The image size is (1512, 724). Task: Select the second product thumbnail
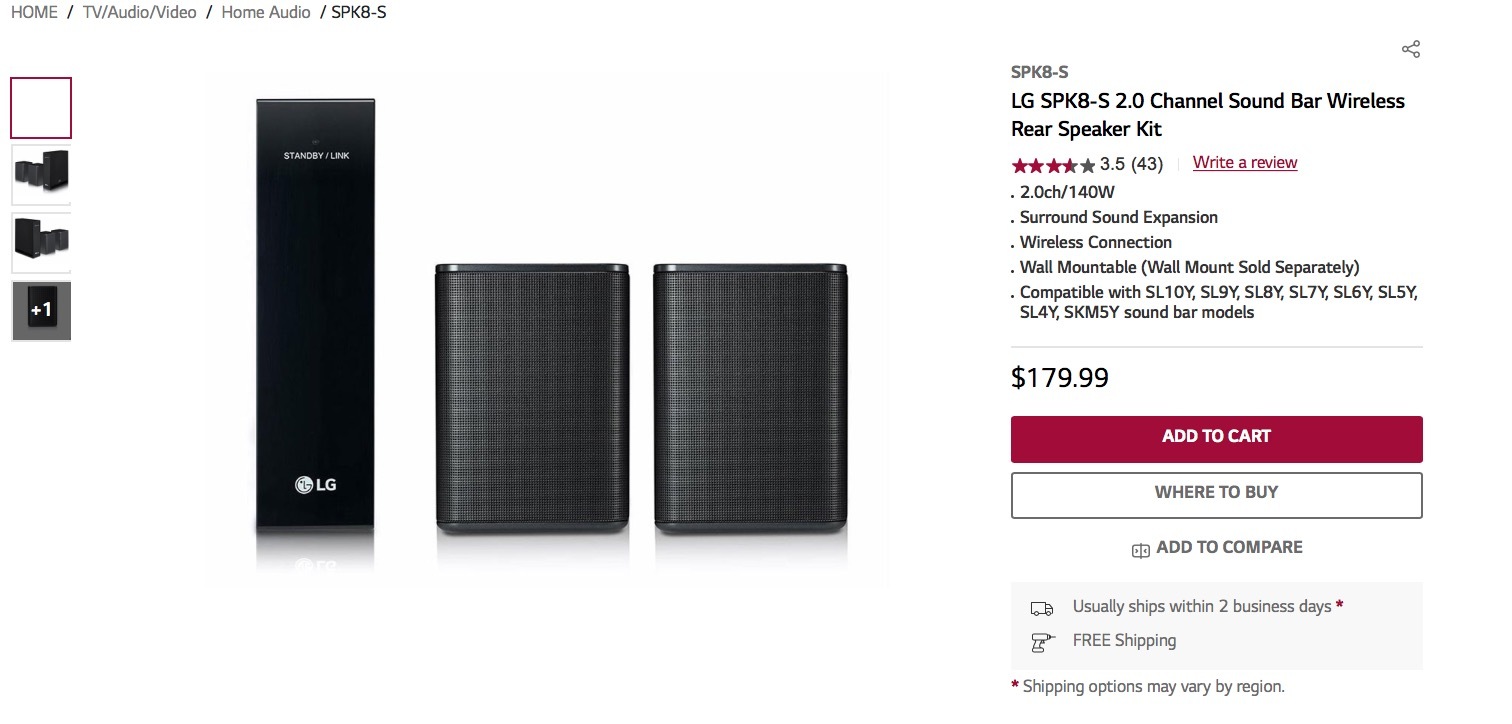pos(41,175)
